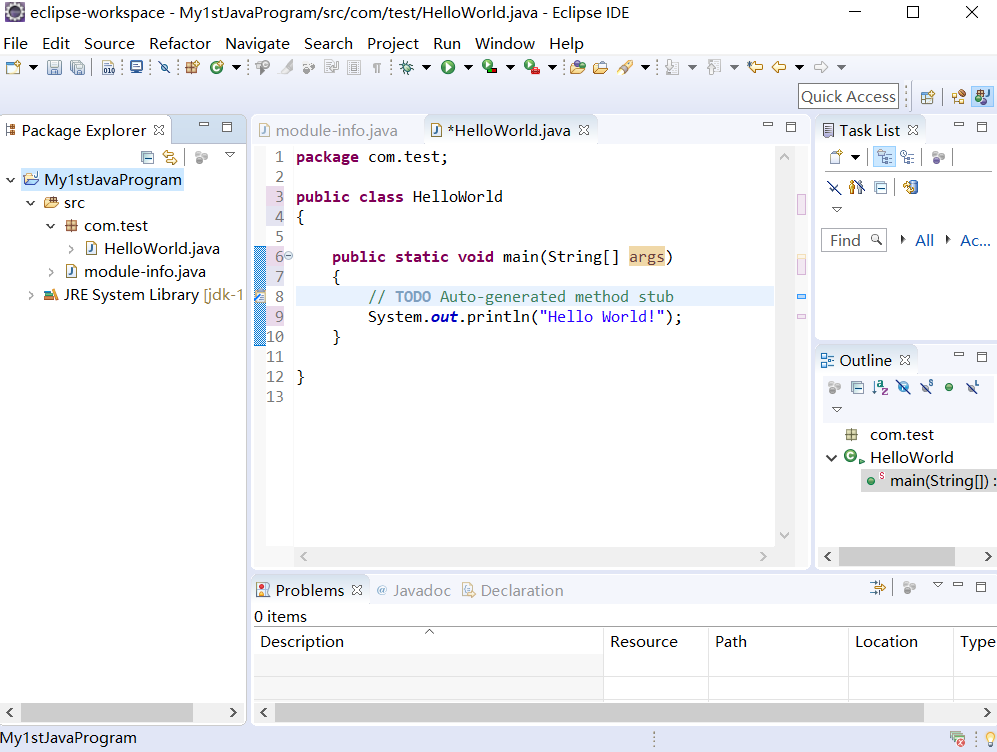This screenshot has height=752, width=997.
Task: Navigate Back with yellow left arrow
Action: [x=779, y=67]
